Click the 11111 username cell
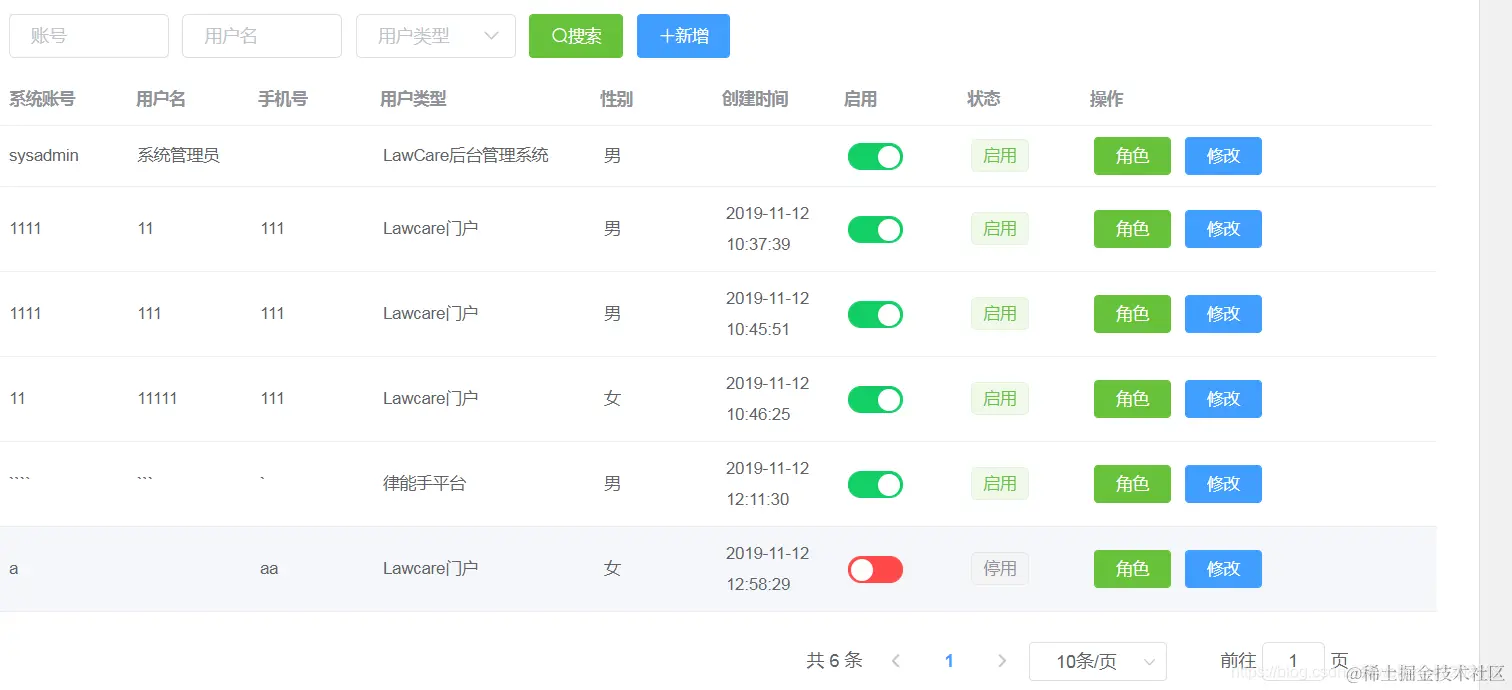Screen dimensions: 1512x690 coord(157,399)
